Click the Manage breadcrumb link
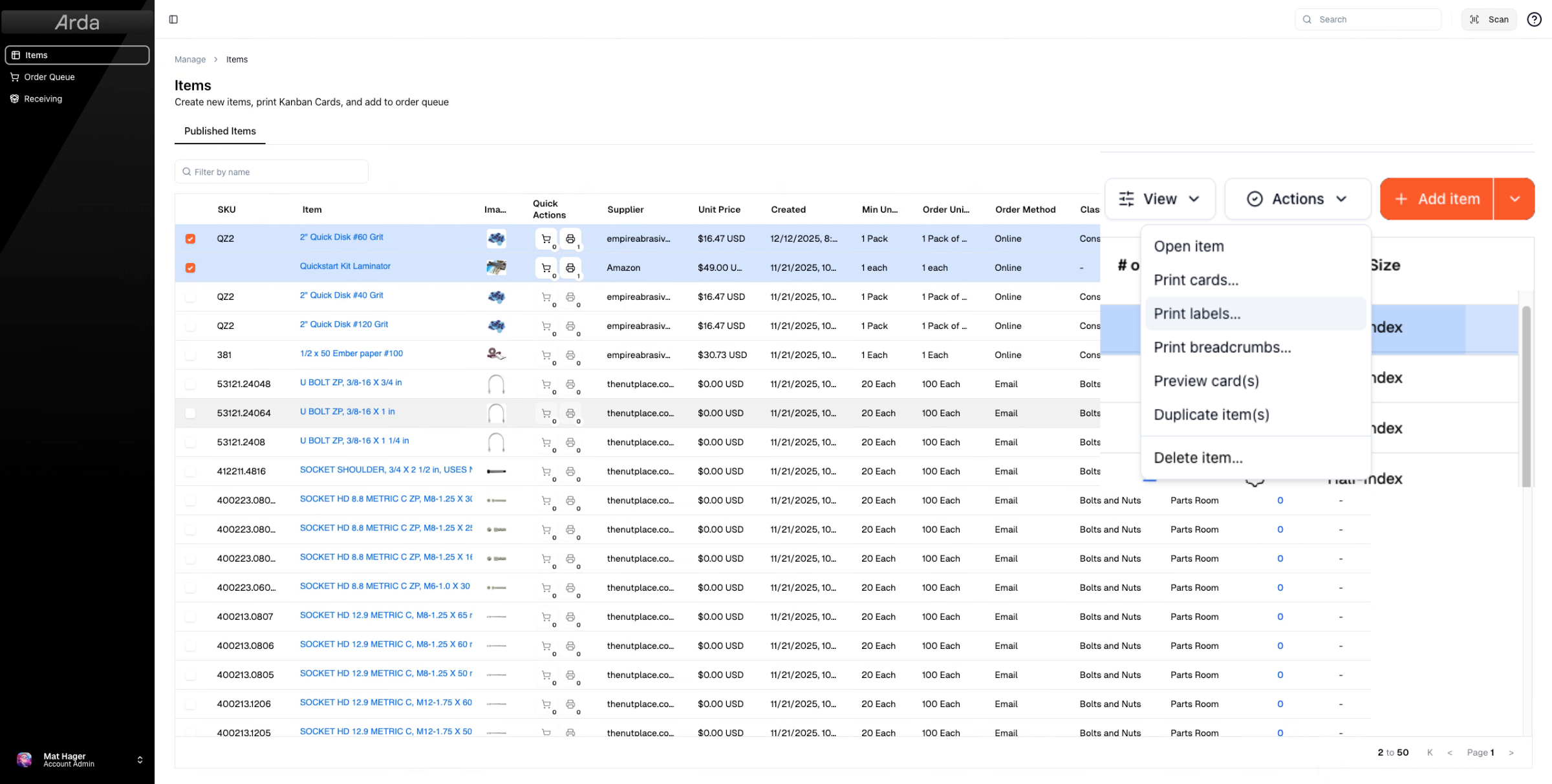1552x784 pixels. coord(190,59)
